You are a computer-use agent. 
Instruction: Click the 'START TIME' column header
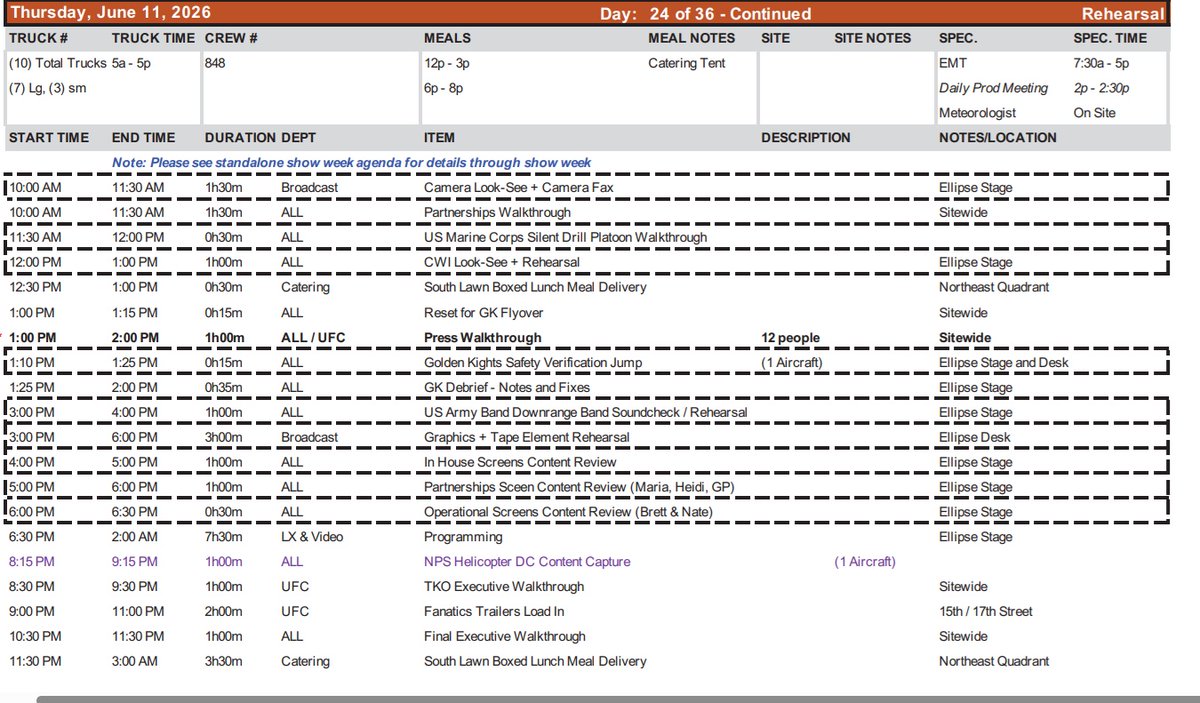point(48,138)
